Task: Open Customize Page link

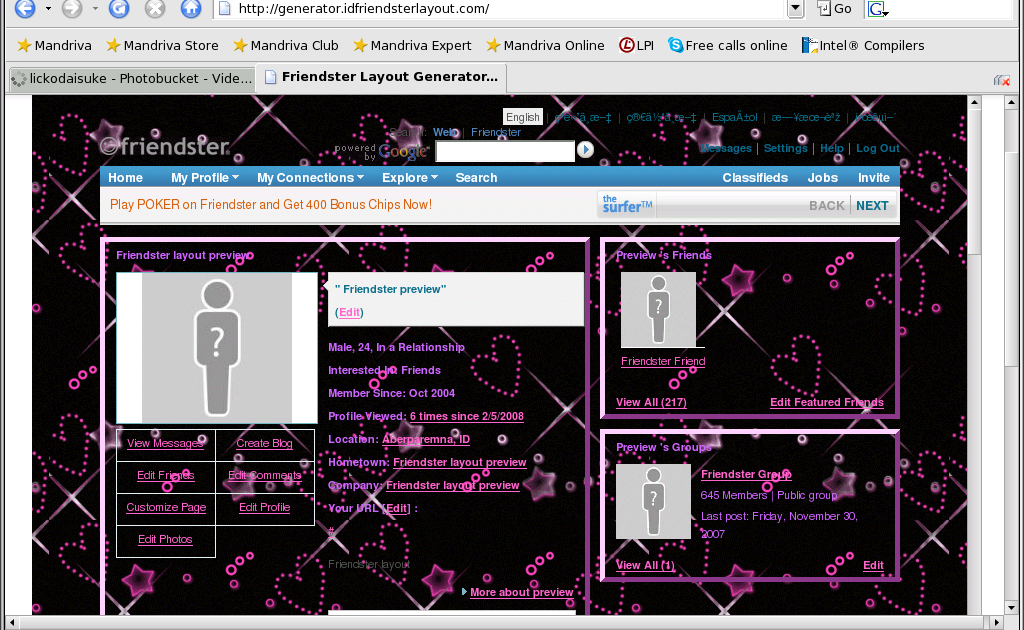Action: click(166, 507)
